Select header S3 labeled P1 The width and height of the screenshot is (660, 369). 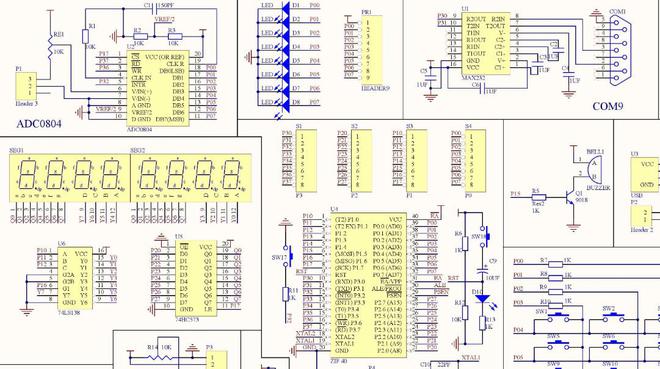tap(416, 161)
